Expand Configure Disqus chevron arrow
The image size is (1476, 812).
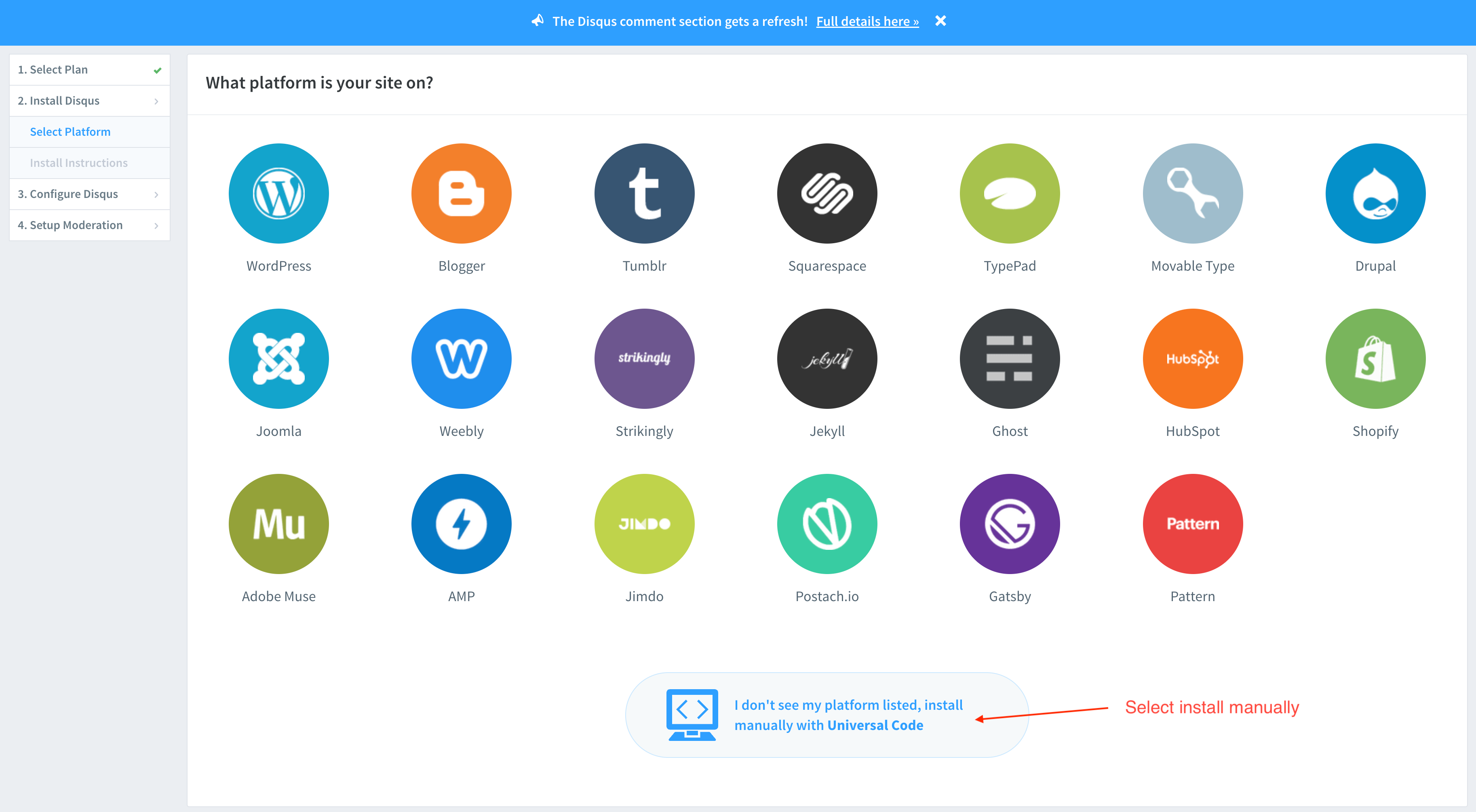[156, 195]
